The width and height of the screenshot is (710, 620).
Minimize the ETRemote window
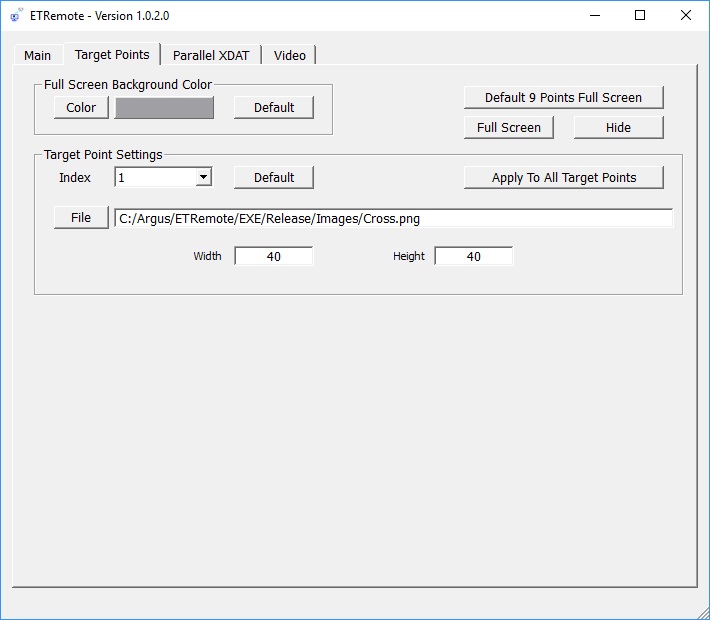point(595,15)
